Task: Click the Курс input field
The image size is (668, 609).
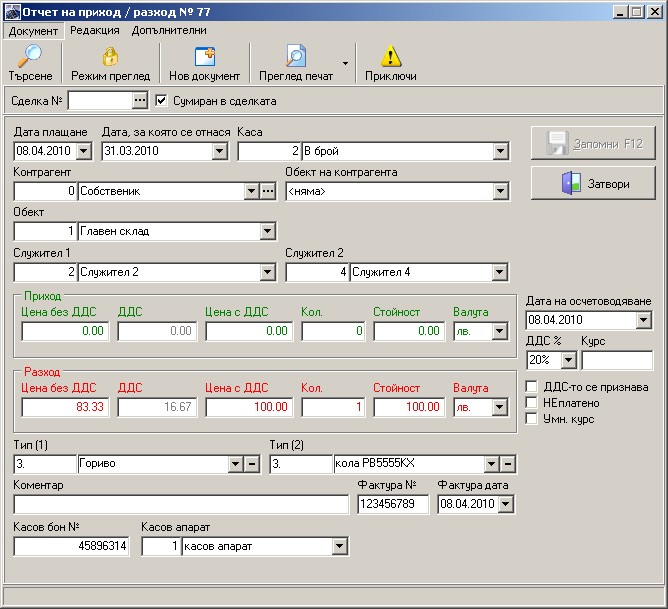Action: coord(617,360)
